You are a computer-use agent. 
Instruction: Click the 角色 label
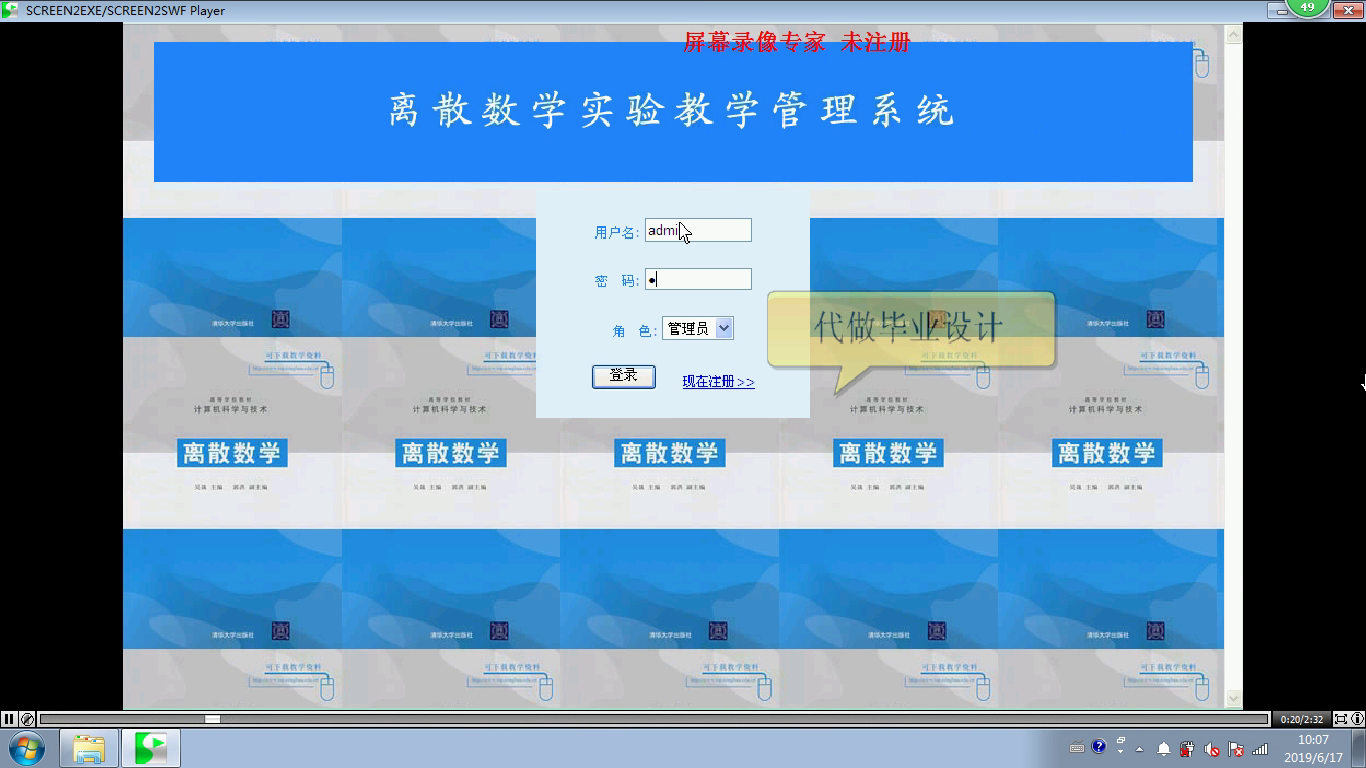coord(634,330)
